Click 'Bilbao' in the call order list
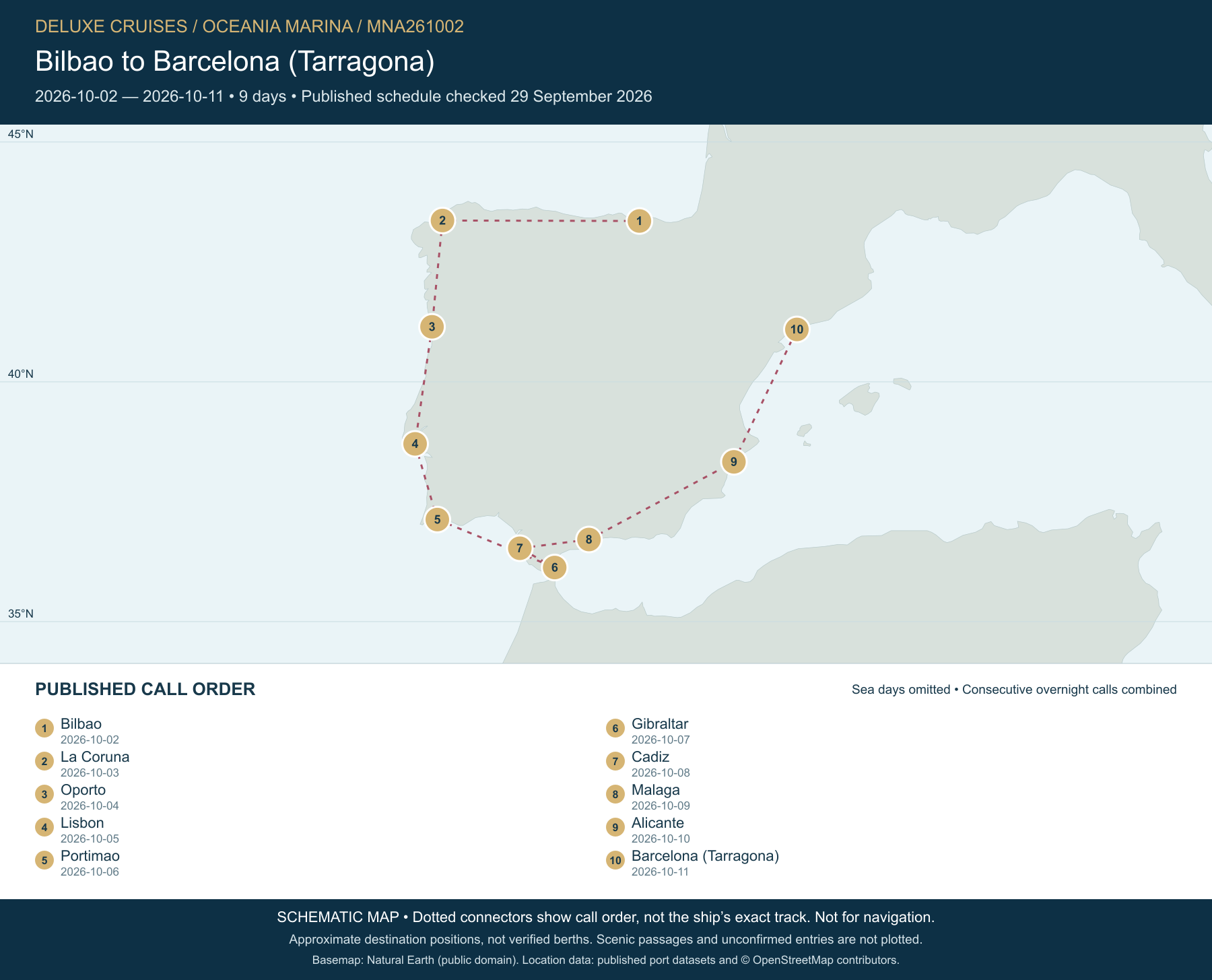Viewport: 1212px width, 980px height. [81, 724]
